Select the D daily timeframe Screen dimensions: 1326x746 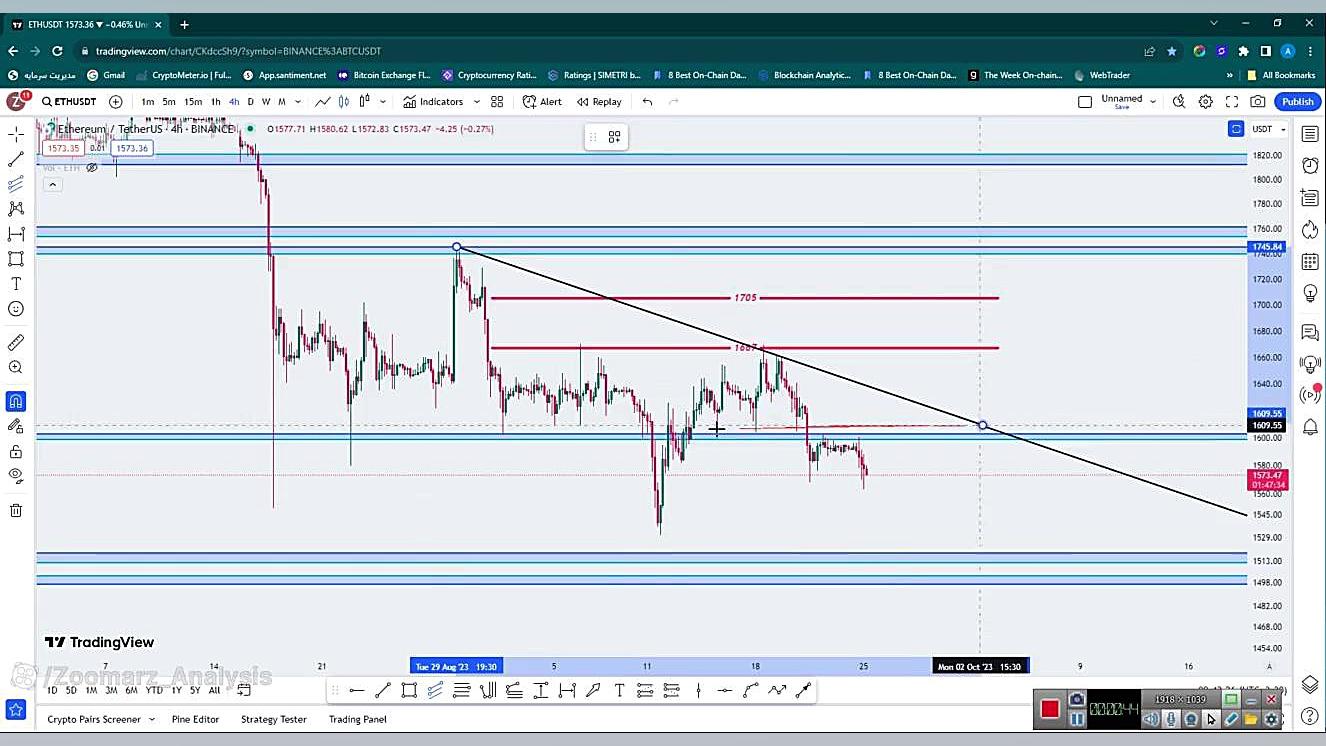coord(251,102)
